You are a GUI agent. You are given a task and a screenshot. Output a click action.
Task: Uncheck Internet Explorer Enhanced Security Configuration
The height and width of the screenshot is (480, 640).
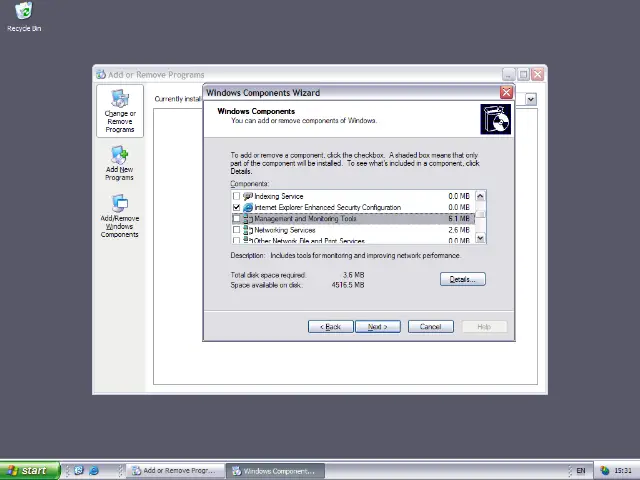(236, 207)
